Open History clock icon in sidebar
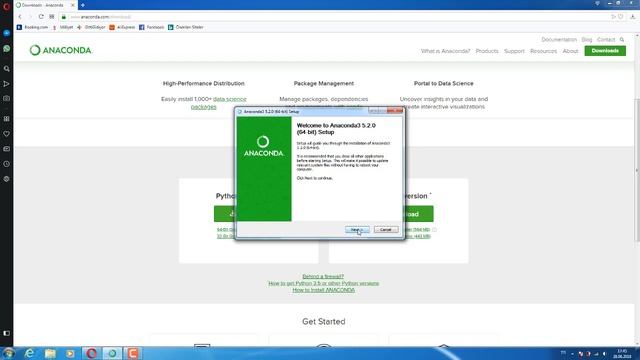640x360 pixels. click(x=7, y=164)
